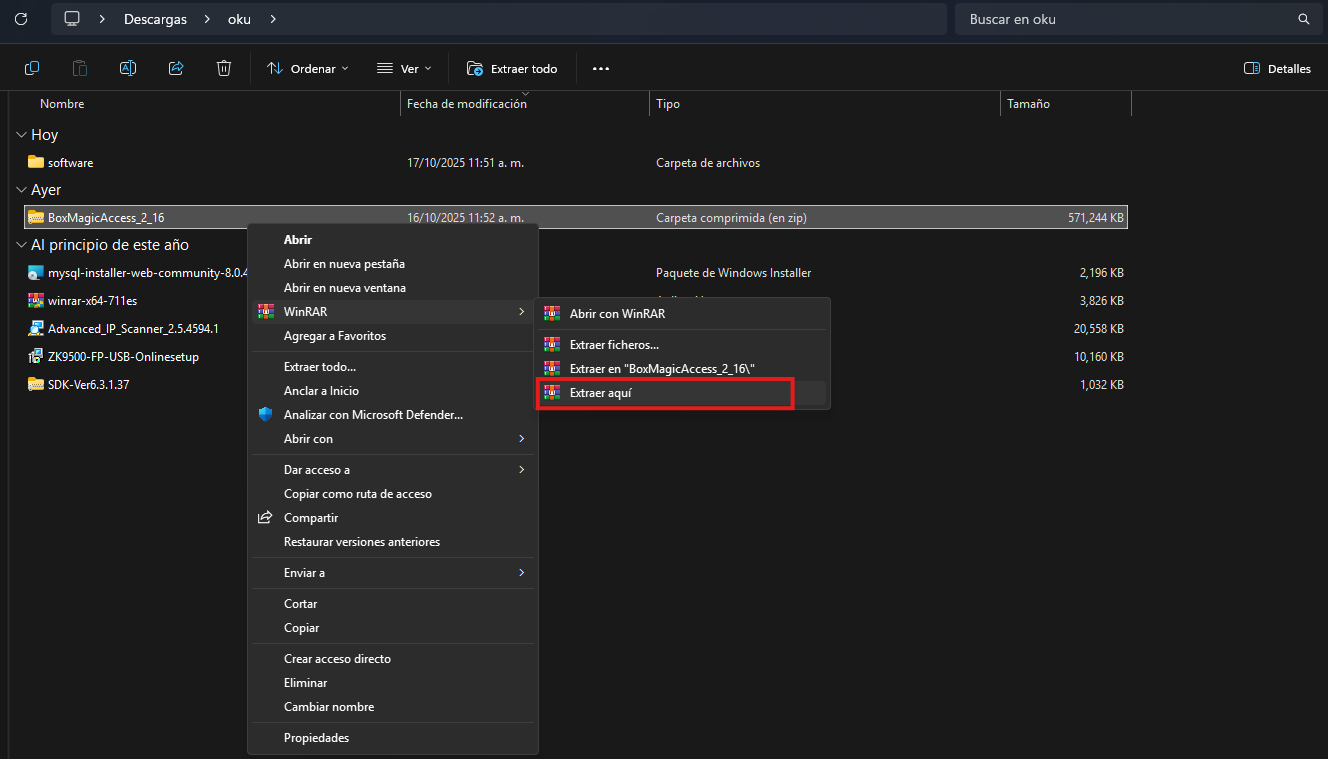Open the Ver view dropdown

coord(404,68)
